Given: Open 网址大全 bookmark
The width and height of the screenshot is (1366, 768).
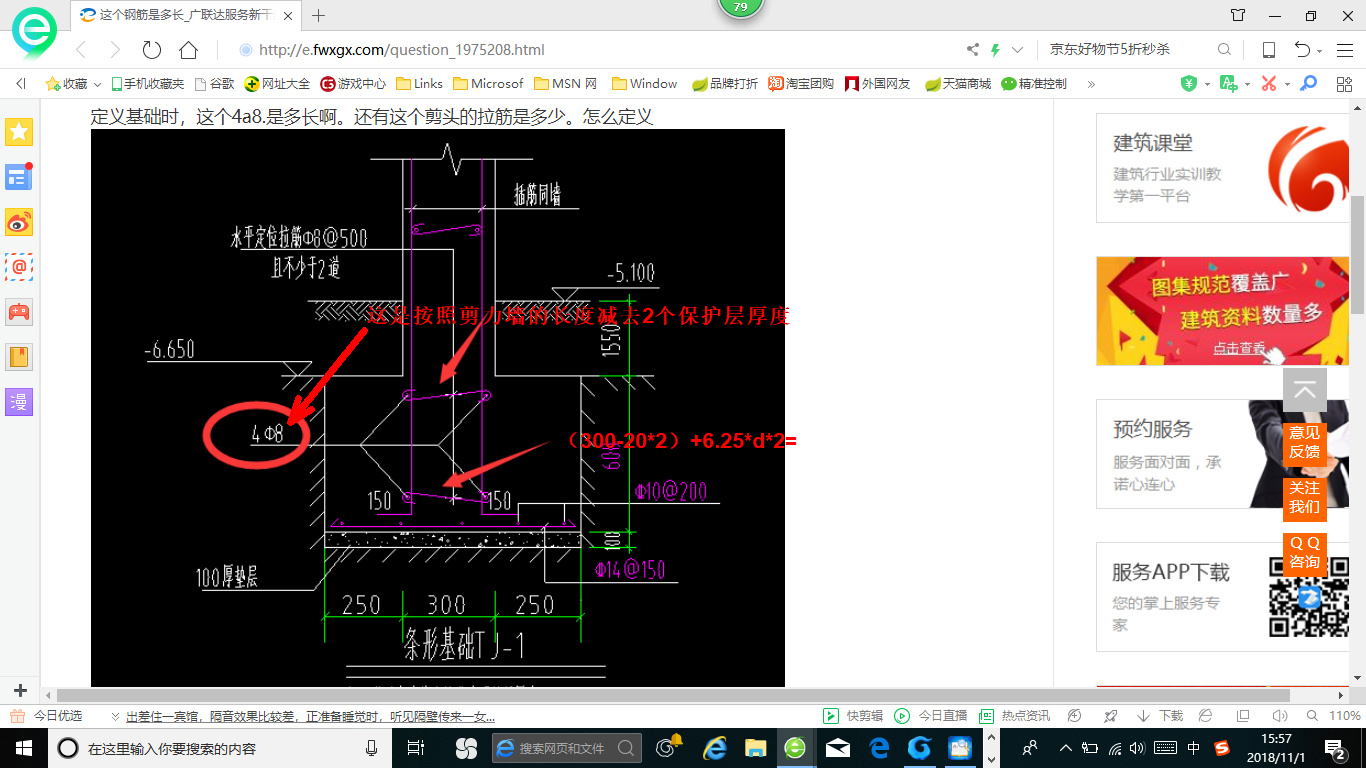Looking at the screenshot, I should click(x=277, y=84).
